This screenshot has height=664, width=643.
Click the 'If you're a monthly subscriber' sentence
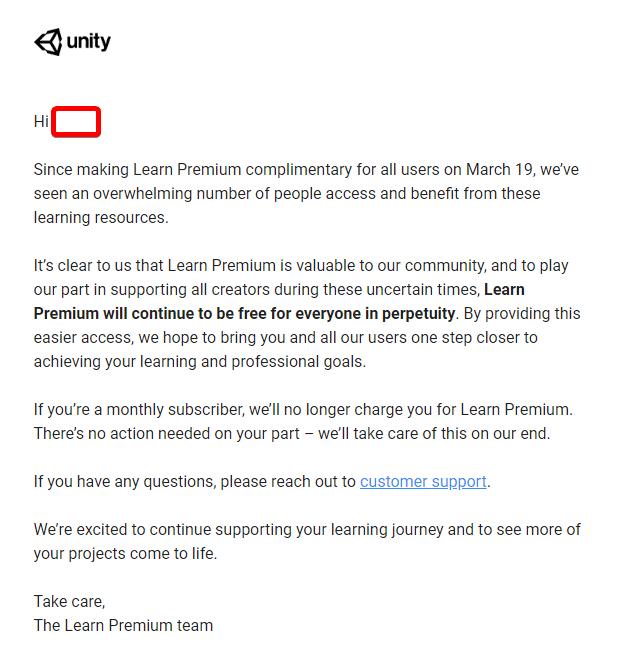[x=303, y=410]
